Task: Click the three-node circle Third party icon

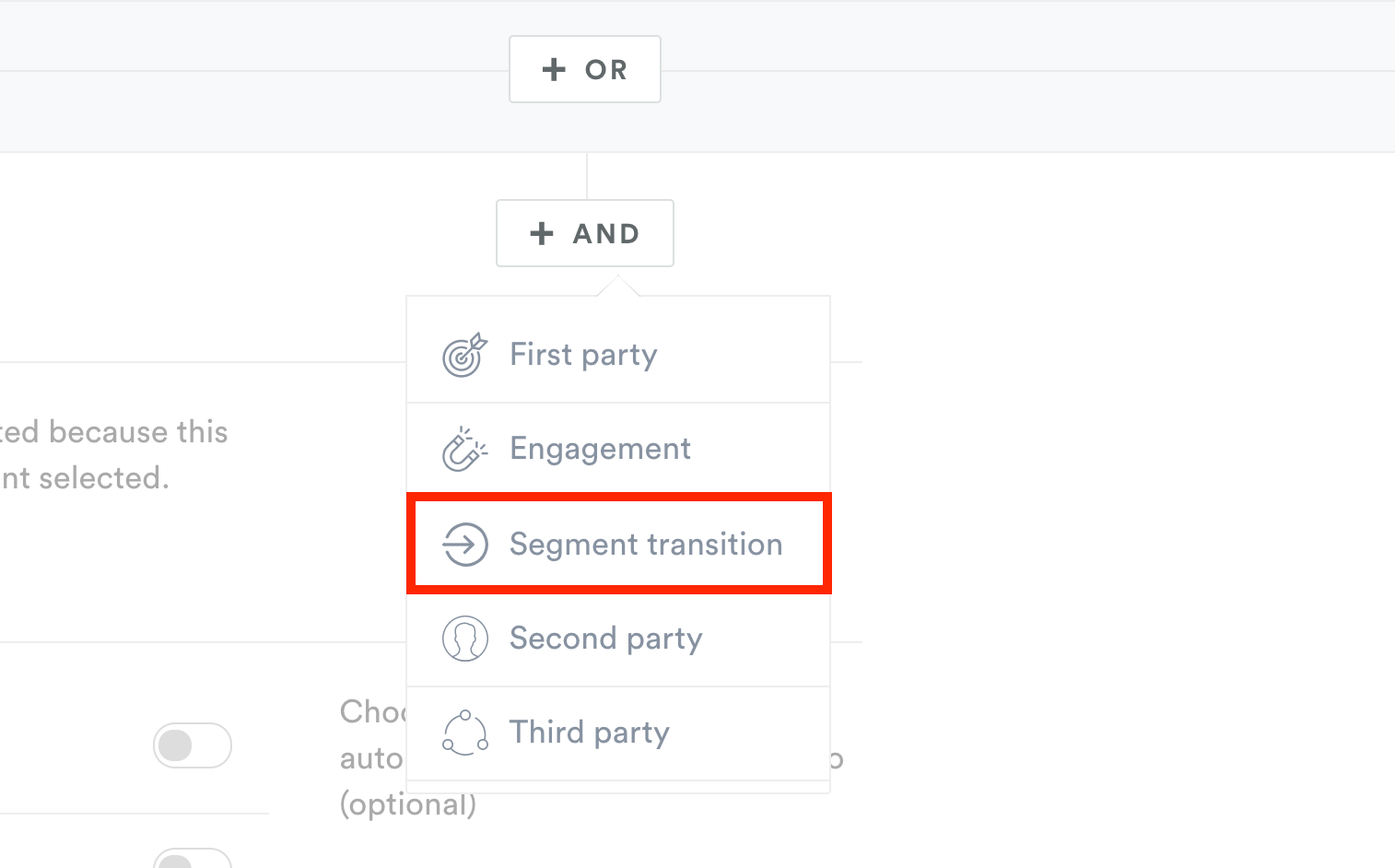Action: (465, 733)
